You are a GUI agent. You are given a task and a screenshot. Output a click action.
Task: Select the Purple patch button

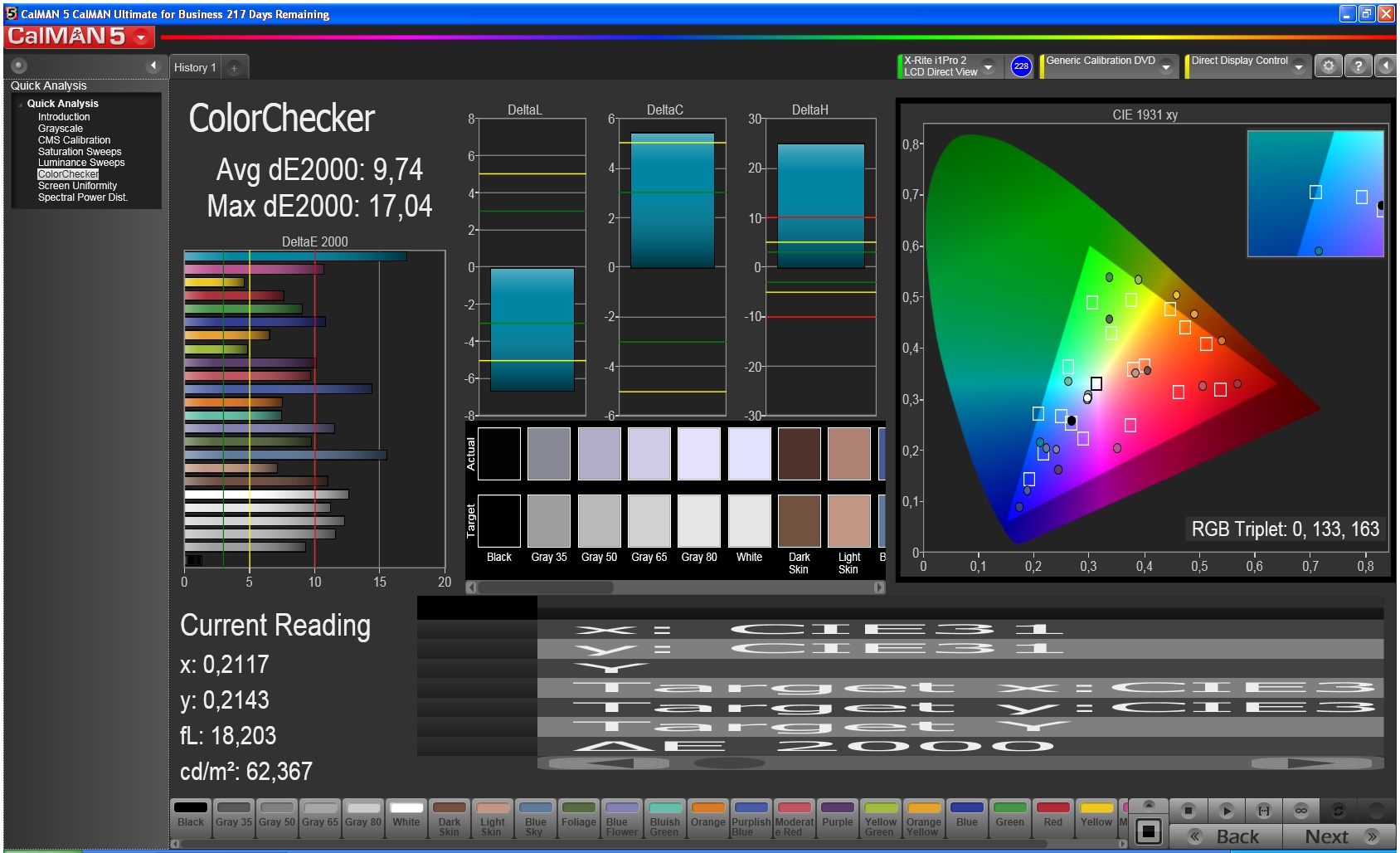coord(838,819)
